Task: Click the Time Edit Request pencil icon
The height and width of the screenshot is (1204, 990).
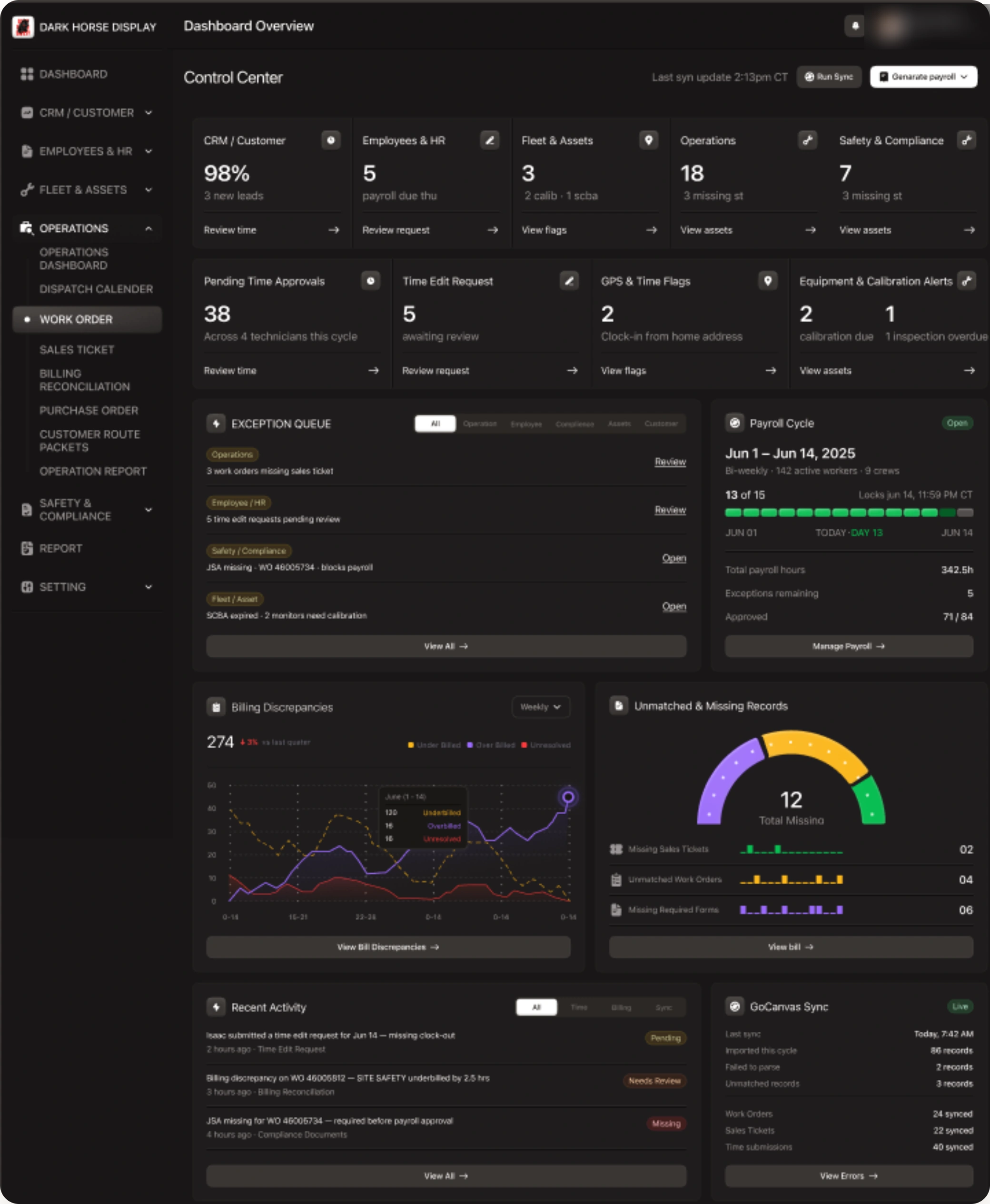Action: (x=569, y=280)
